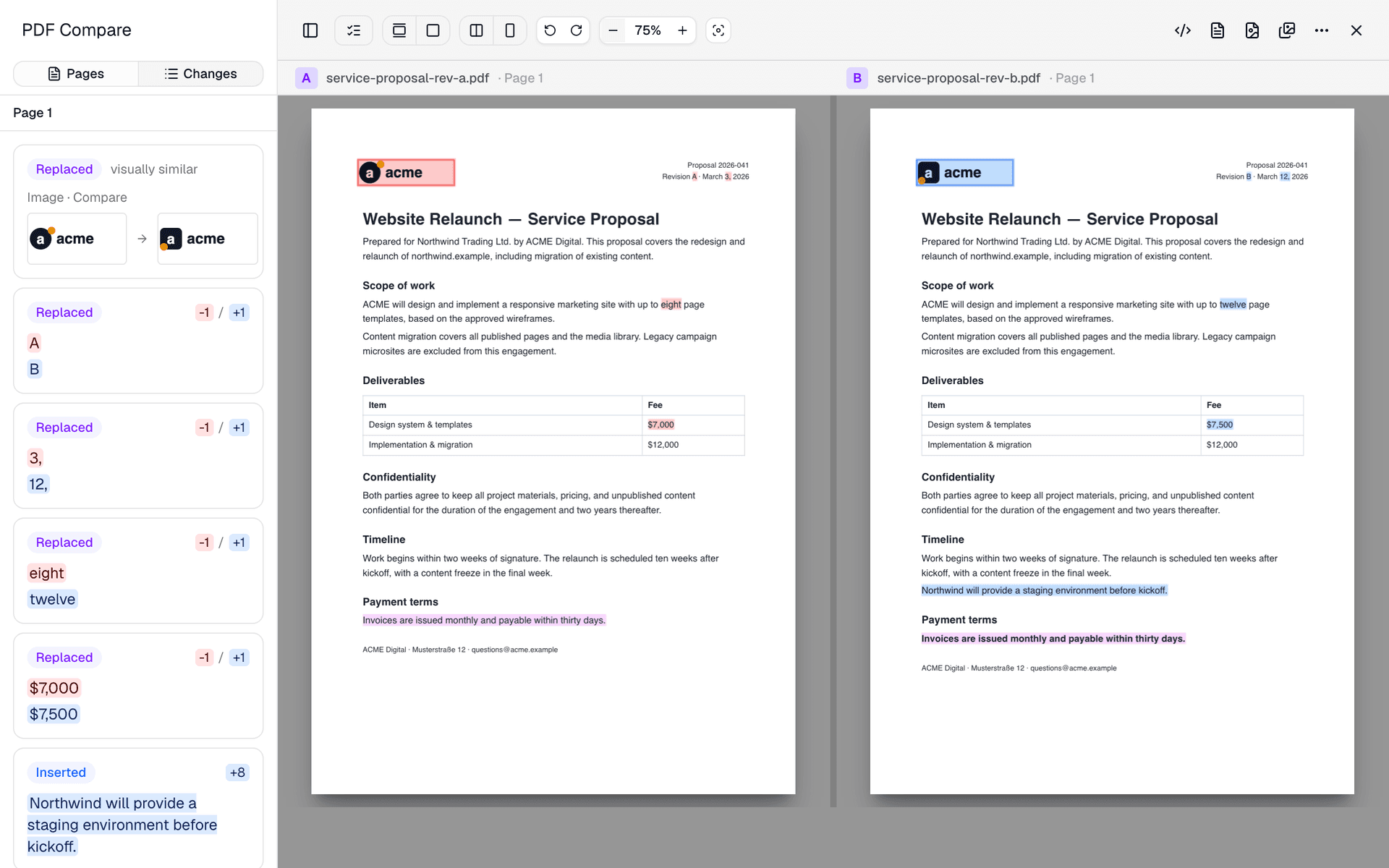
Task: Click bold invoices sentence in document B
Action: 1053,639
